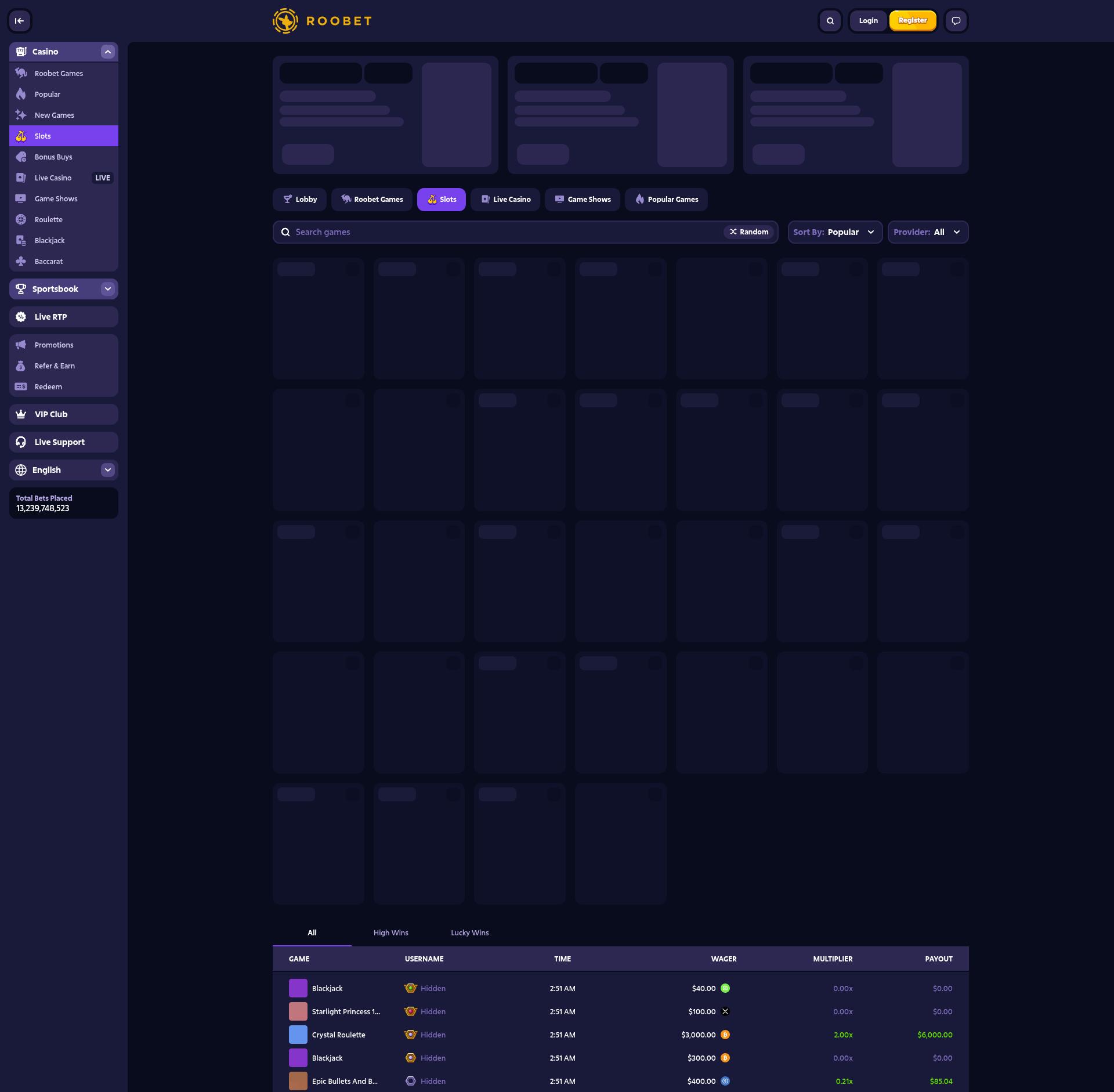1114x1092 pixels.
Task: Open the search icon in header
Action: (830, 21)
